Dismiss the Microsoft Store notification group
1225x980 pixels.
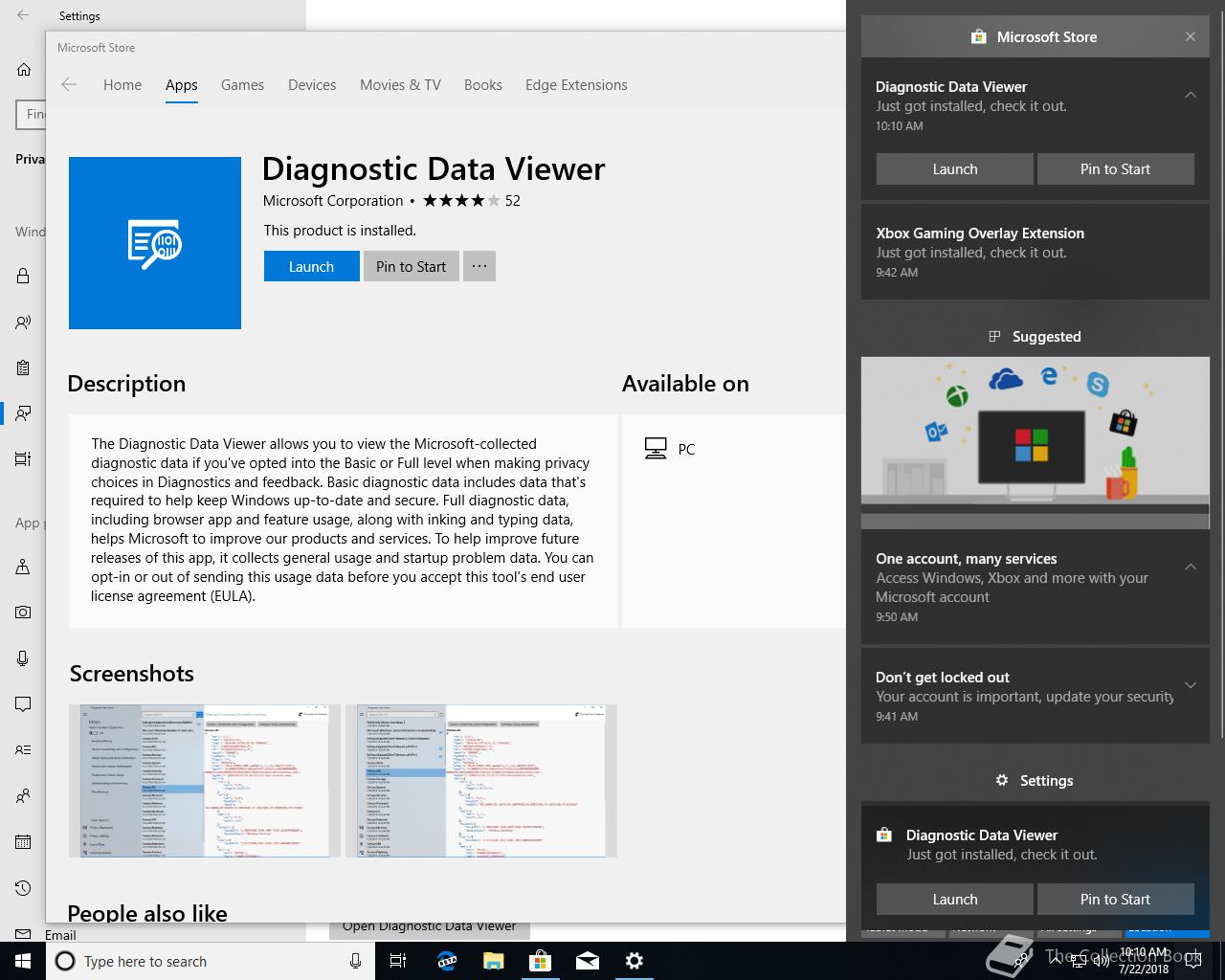[1191, 36]
